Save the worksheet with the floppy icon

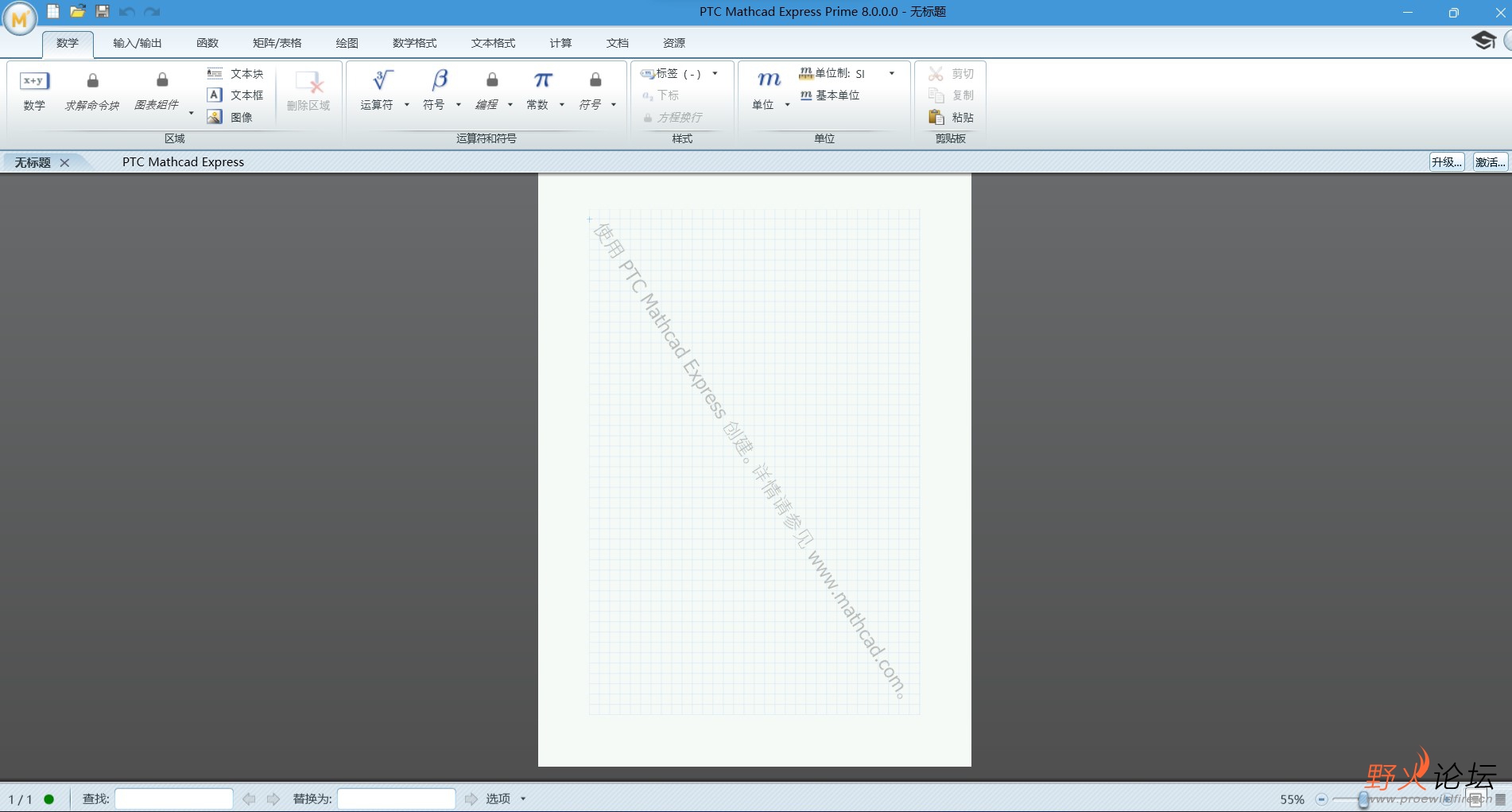(103, 11)
